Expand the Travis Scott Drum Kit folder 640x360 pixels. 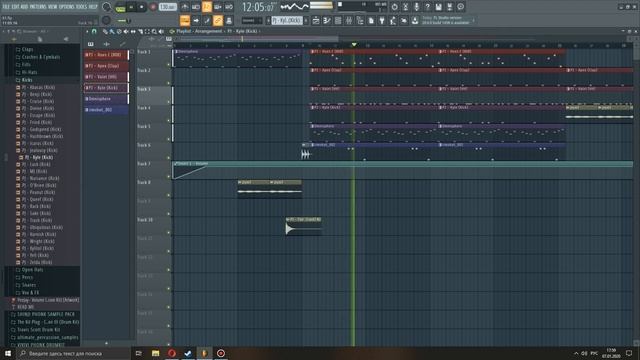click(x=38, y=330)
